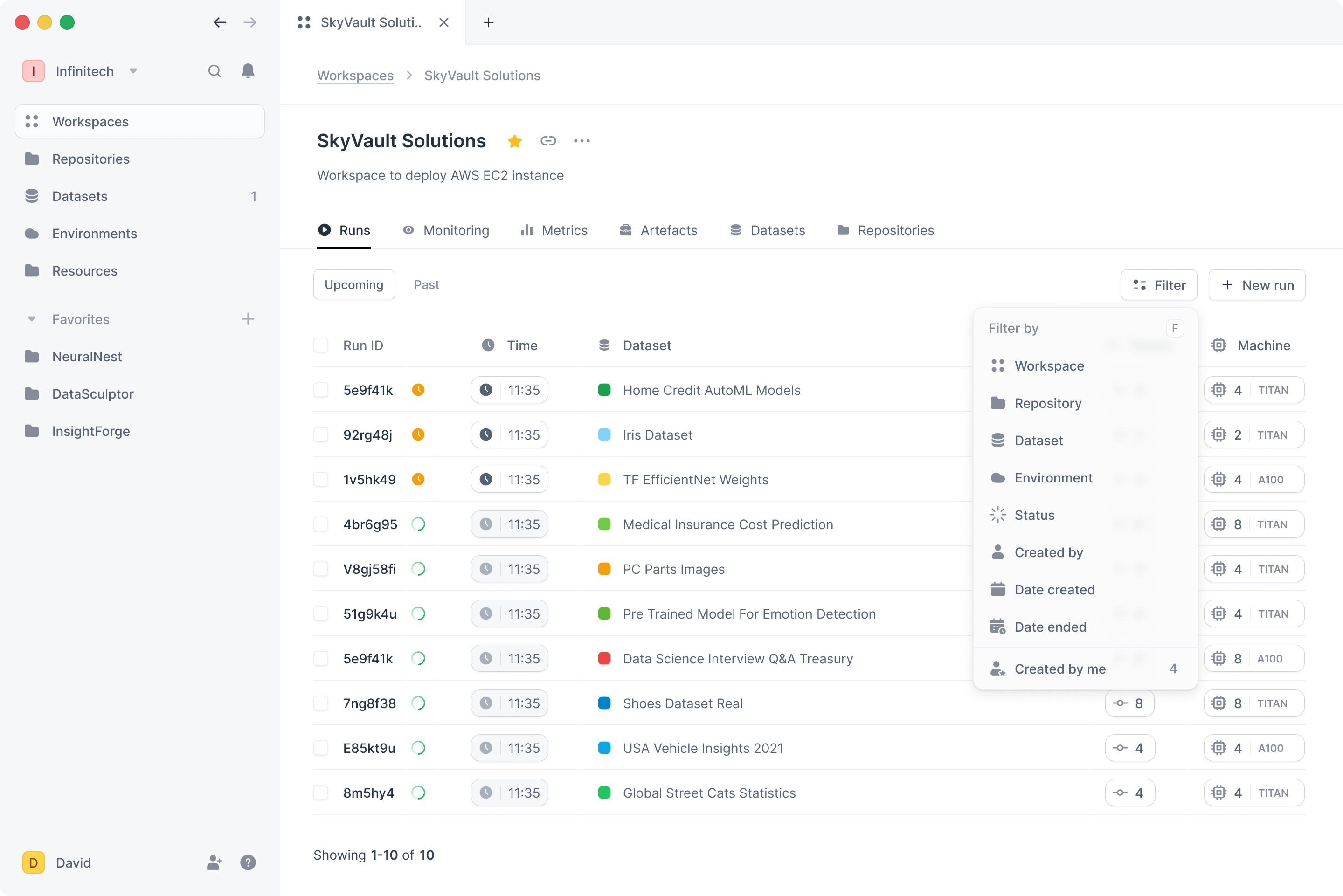The image size is (1343, 896).
Task: Open the Infinitech organization dropdown arrow
Action: (133, 71)
